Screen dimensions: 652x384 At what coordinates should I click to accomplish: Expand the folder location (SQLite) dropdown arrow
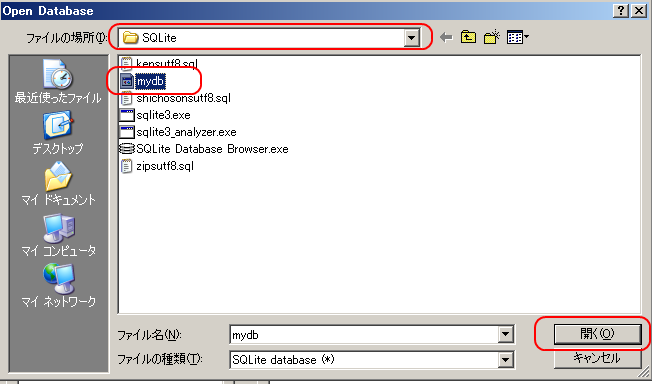tap(411, 38)
